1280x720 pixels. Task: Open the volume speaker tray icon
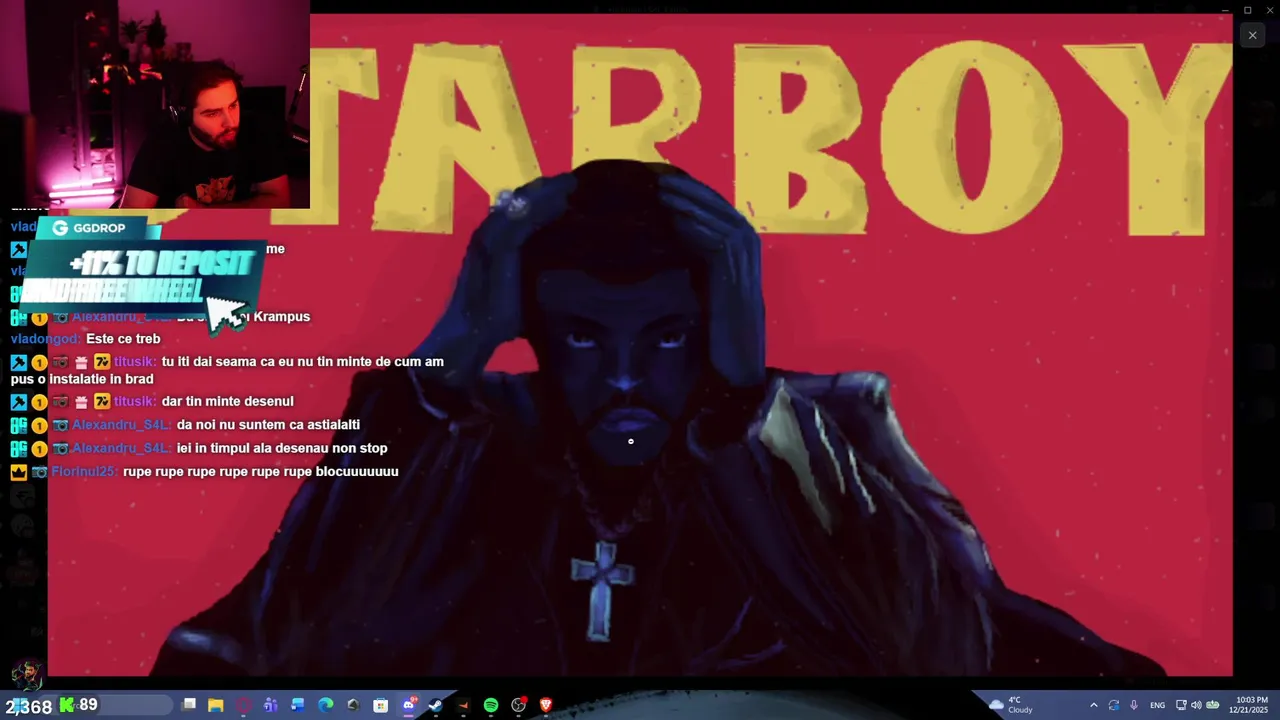click(x=1196, y=705)
